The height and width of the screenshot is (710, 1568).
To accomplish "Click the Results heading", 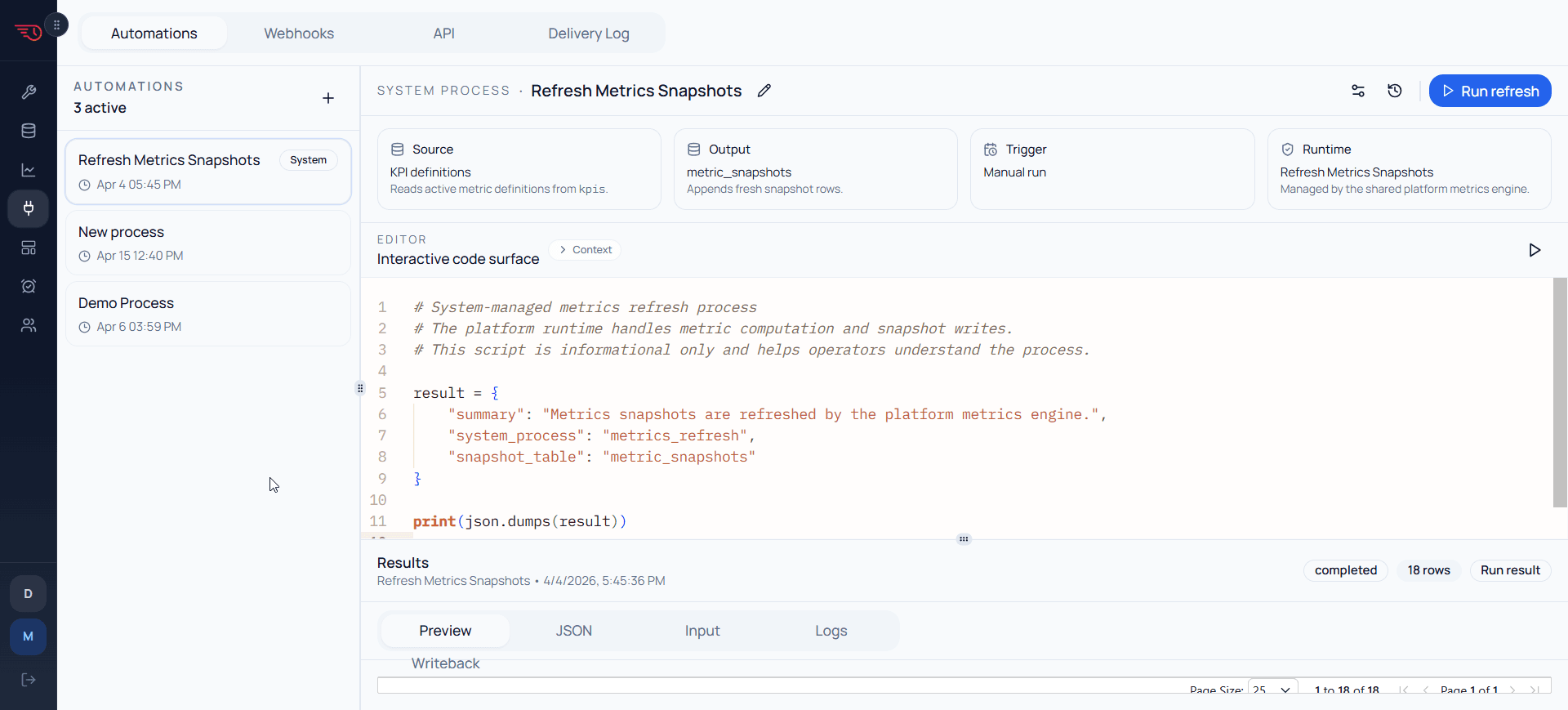I will coord(403,563).
